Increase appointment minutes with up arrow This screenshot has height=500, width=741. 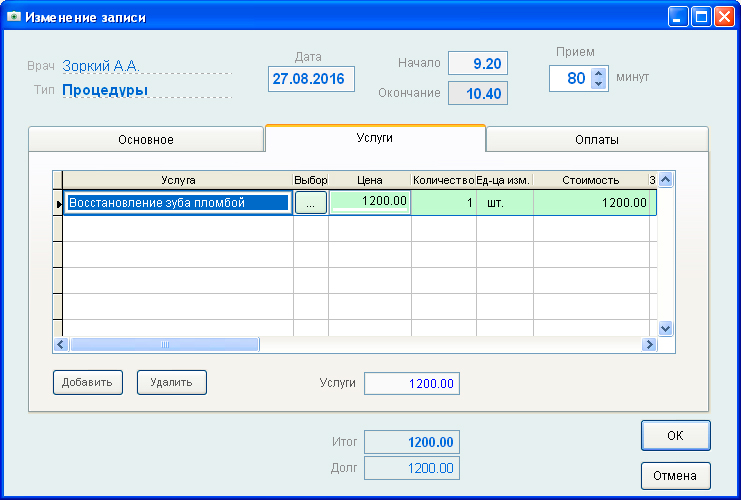point(599,73)
